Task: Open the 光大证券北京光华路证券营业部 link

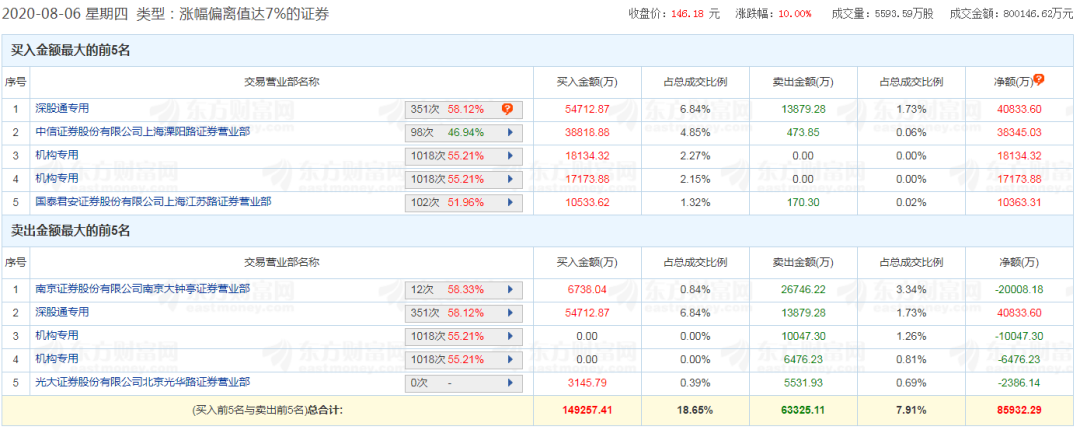Action: coord(142,381)
